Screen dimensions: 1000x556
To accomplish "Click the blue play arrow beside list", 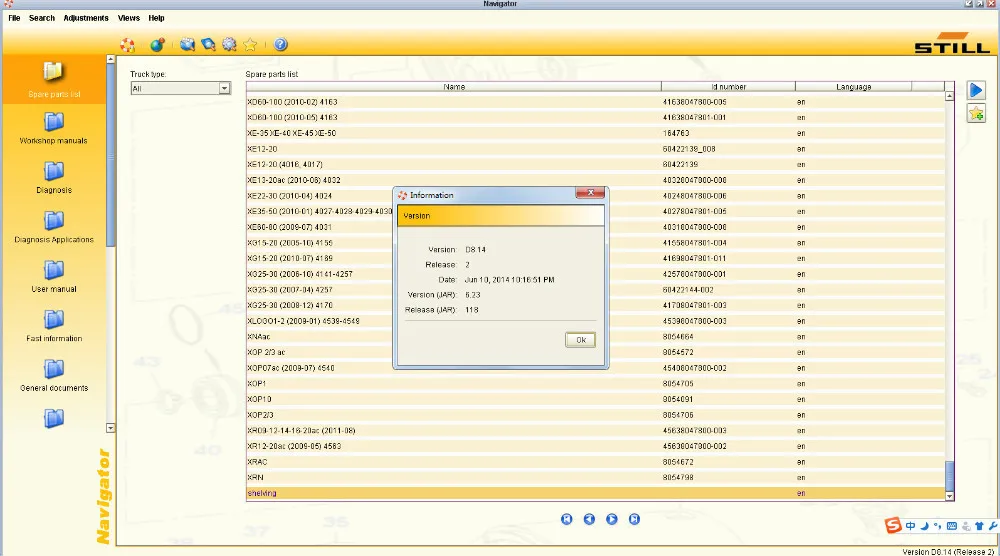I will pos(976,90).
